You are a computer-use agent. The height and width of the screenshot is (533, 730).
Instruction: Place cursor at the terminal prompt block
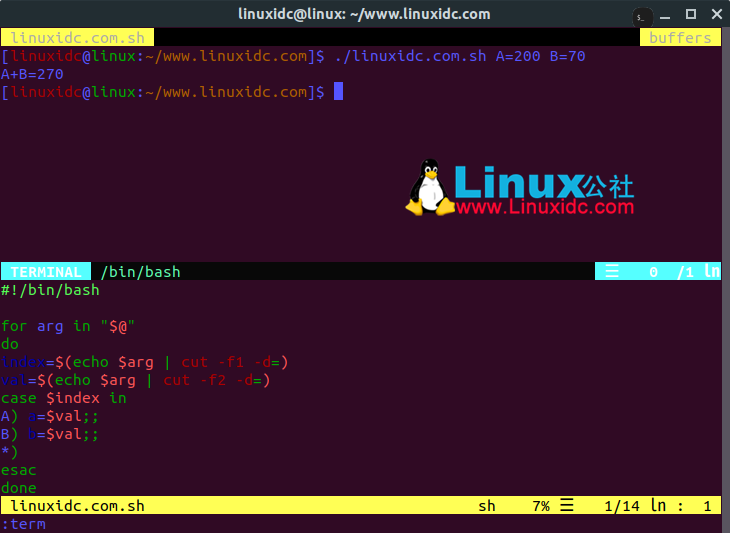[x=338, y=91]
